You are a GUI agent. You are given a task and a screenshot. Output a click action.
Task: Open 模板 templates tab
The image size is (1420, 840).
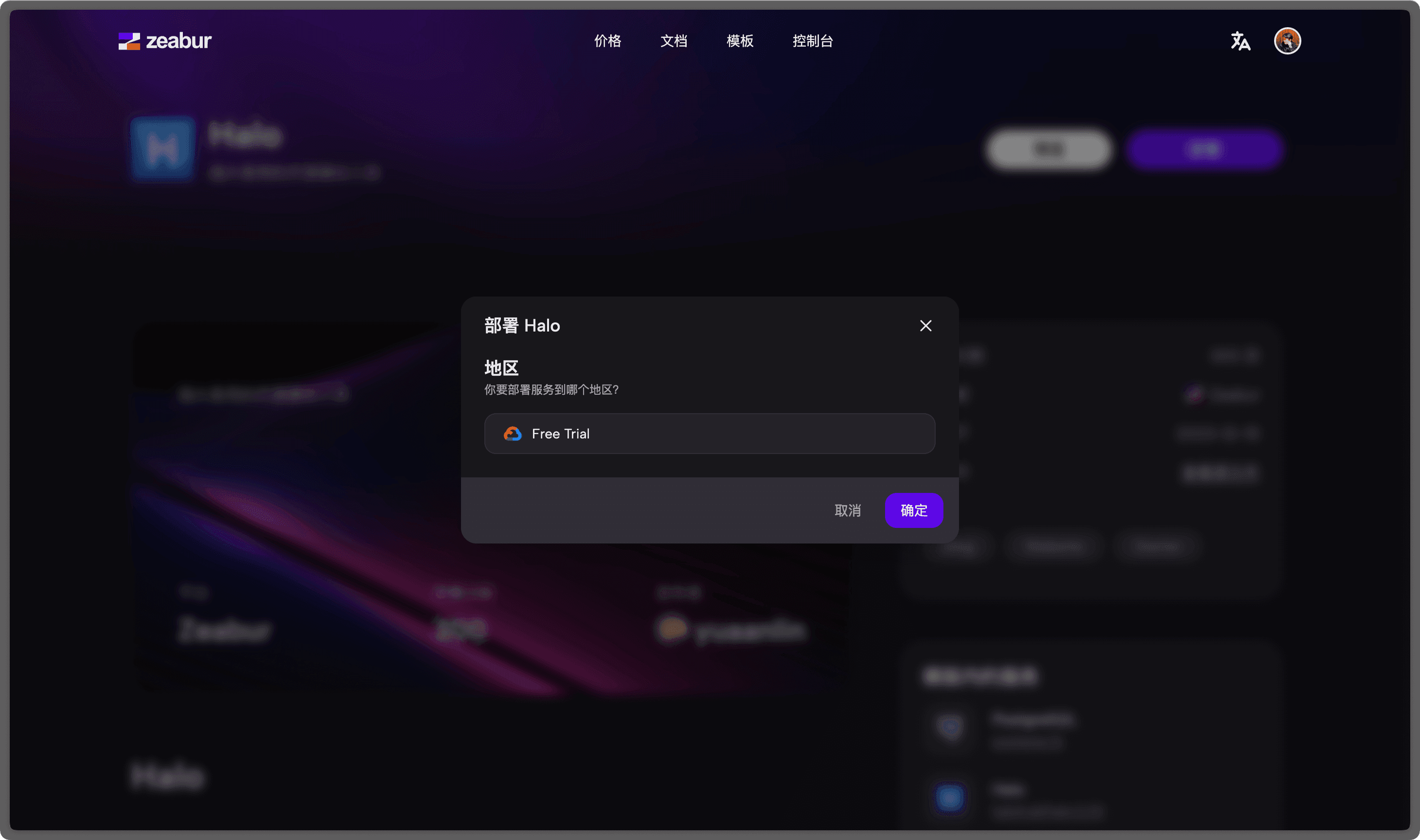(739, 41)
